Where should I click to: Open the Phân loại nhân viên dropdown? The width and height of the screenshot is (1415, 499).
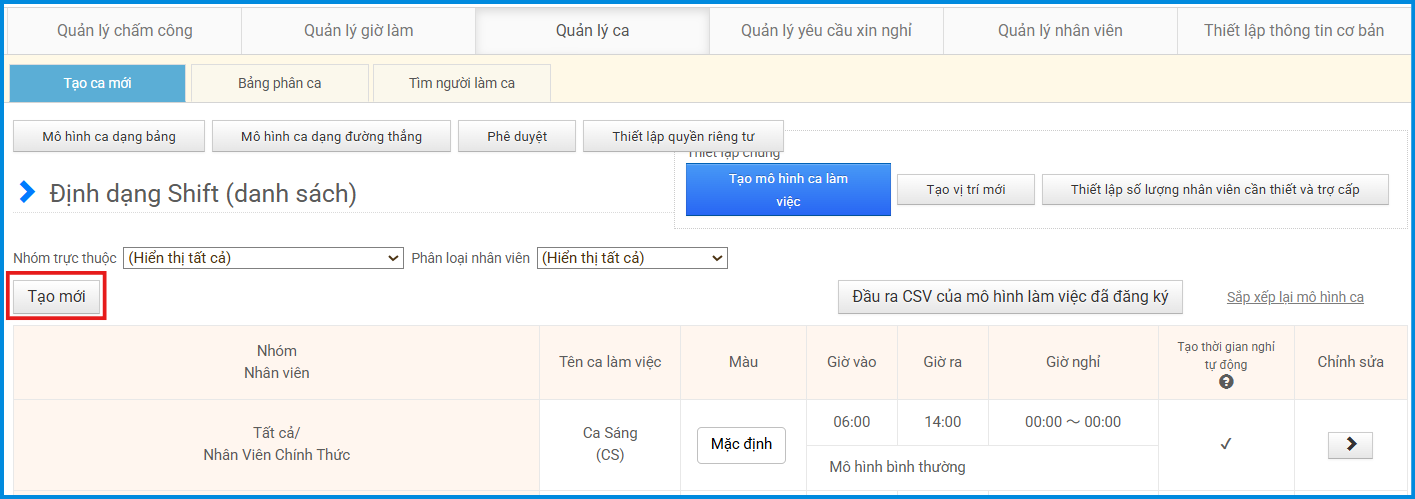coord(632,258)
